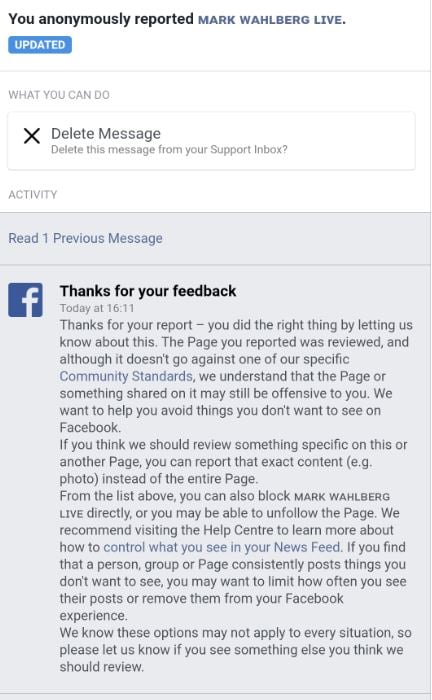Click the blue UPDATED badge
Screen dimensions: 432x700
pos(40,45)
